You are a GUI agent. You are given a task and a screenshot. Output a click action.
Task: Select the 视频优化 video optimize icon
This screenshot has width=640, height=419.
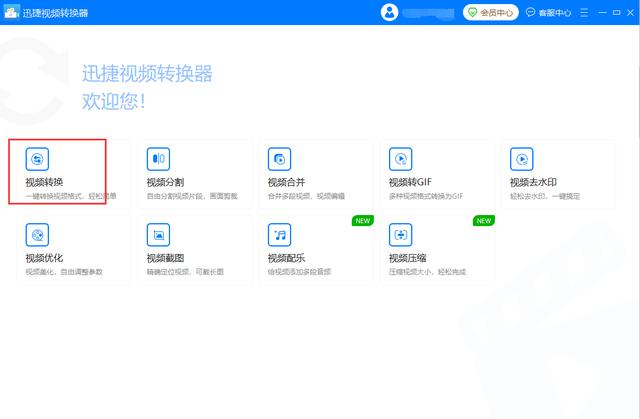click(37, 236)
